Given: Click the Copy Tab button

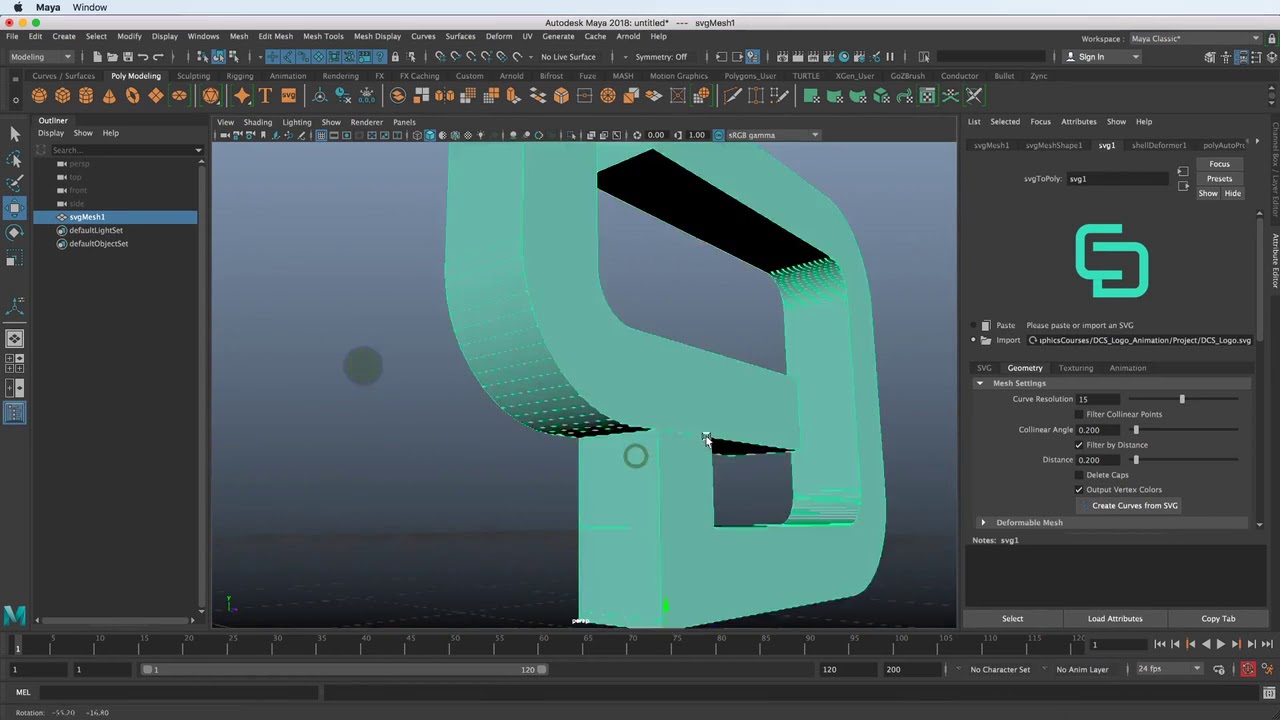Looking at the screenshot, I should pyautogui.click(x=1218, y=619).
